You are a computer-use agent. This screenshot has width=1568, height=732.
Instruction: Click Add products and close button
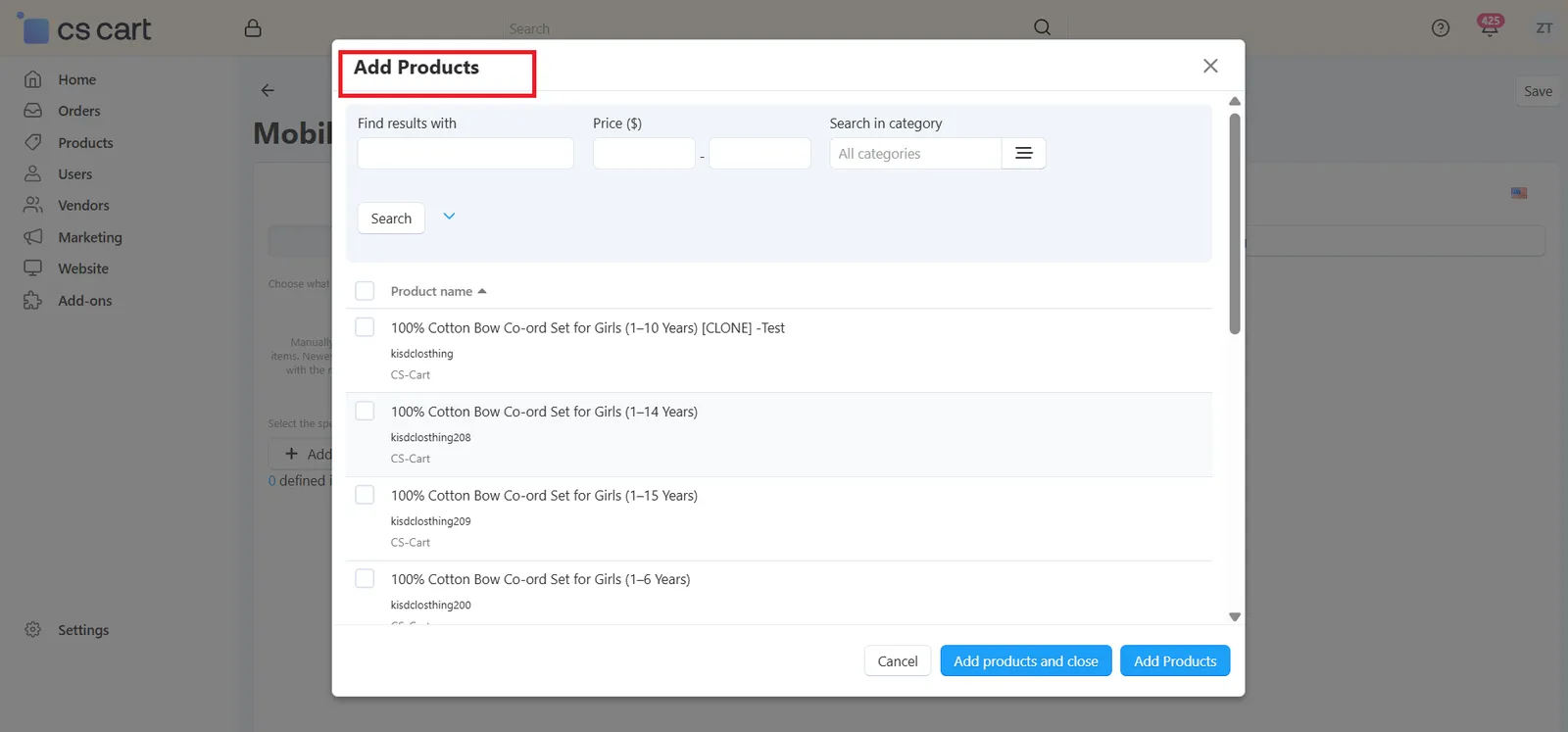pyautogui.click(x=1026, y=661)
